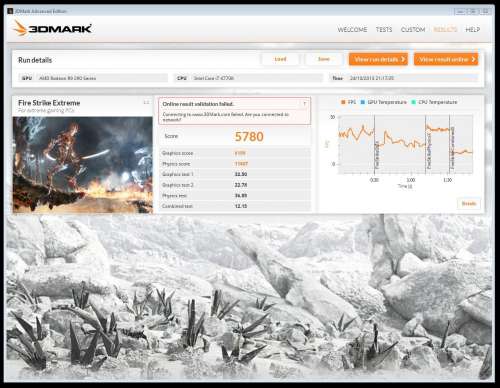Click View result online button
Screen dimensions: 500x388
[x=446, y=59]
